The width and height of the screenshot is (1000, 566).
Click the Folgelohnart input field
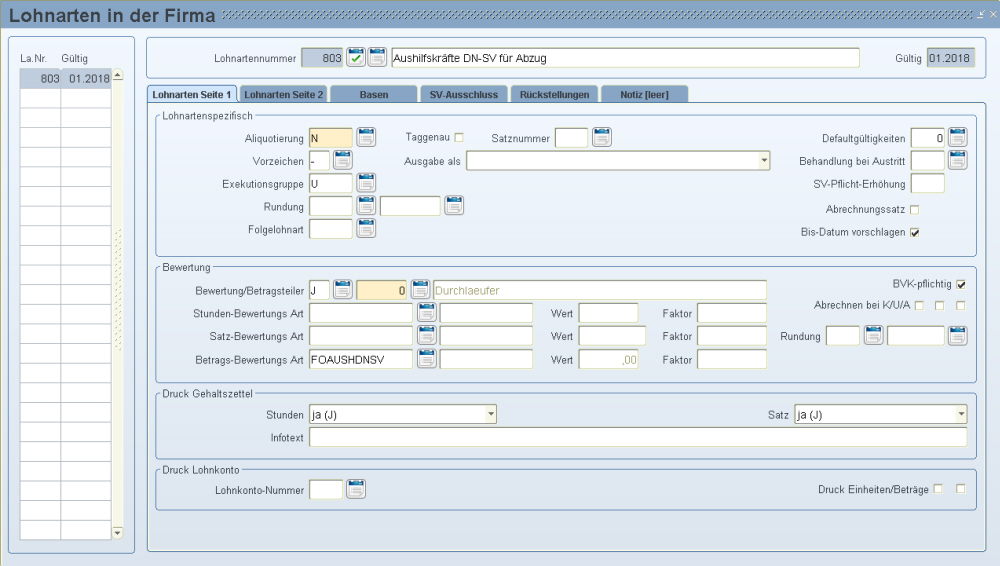pyautogui.click(x=330, y=229)
